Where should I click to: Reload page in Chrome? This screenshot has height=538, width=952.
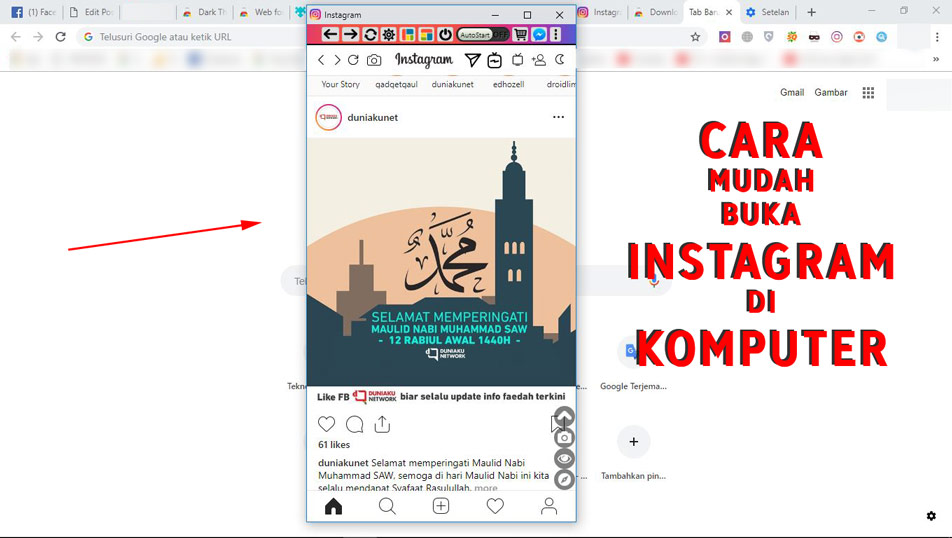[60, 37]
